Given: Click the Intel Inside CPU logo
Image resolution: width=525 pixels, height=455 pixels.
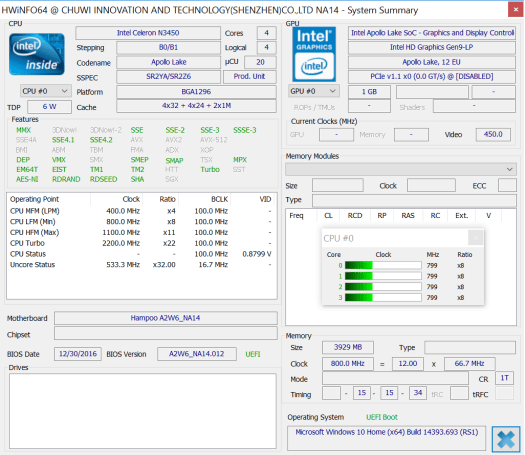Looking at the screenshot, I should pos(37,54).
